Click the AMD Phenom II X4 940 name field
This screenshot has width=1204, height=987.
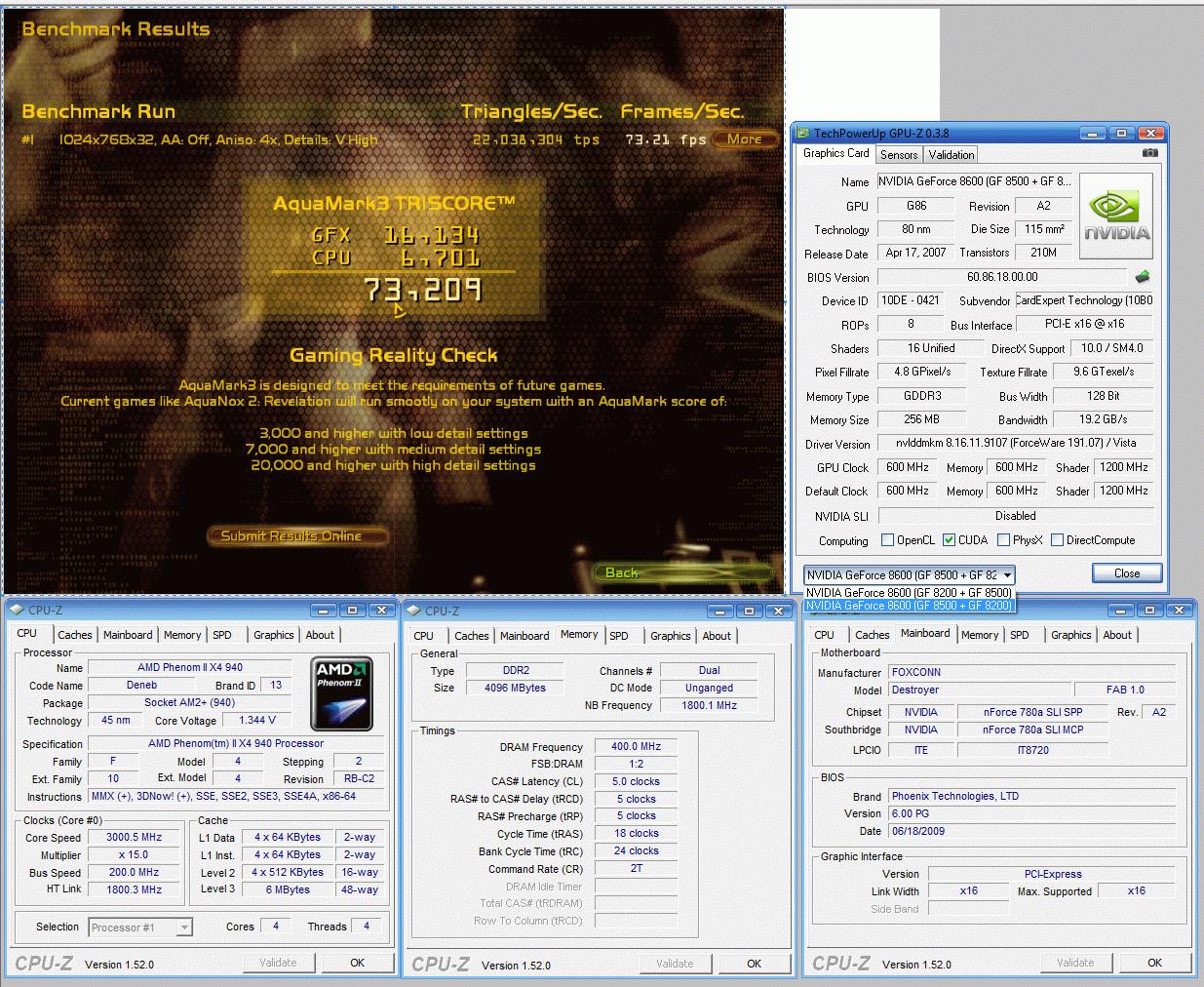coord(190,668)
